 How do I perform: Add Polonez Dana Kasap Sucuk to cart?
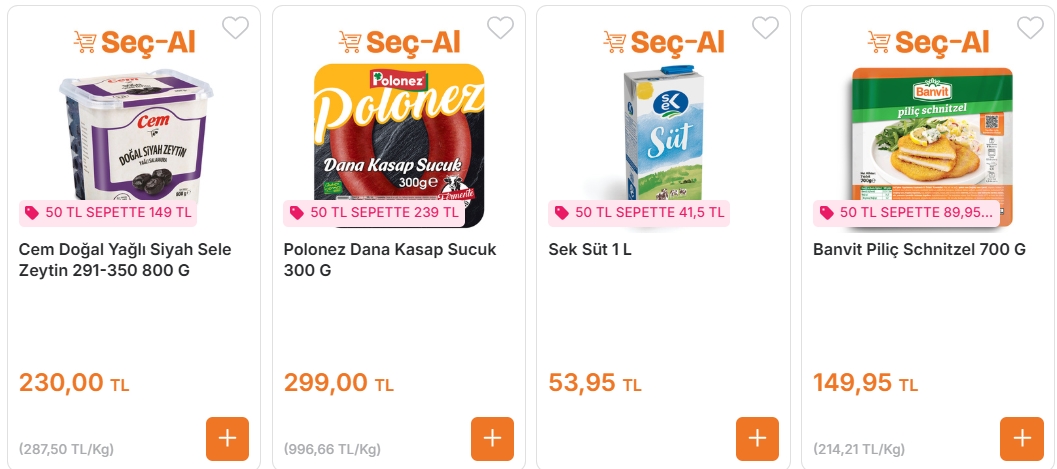tap(492, 438)
